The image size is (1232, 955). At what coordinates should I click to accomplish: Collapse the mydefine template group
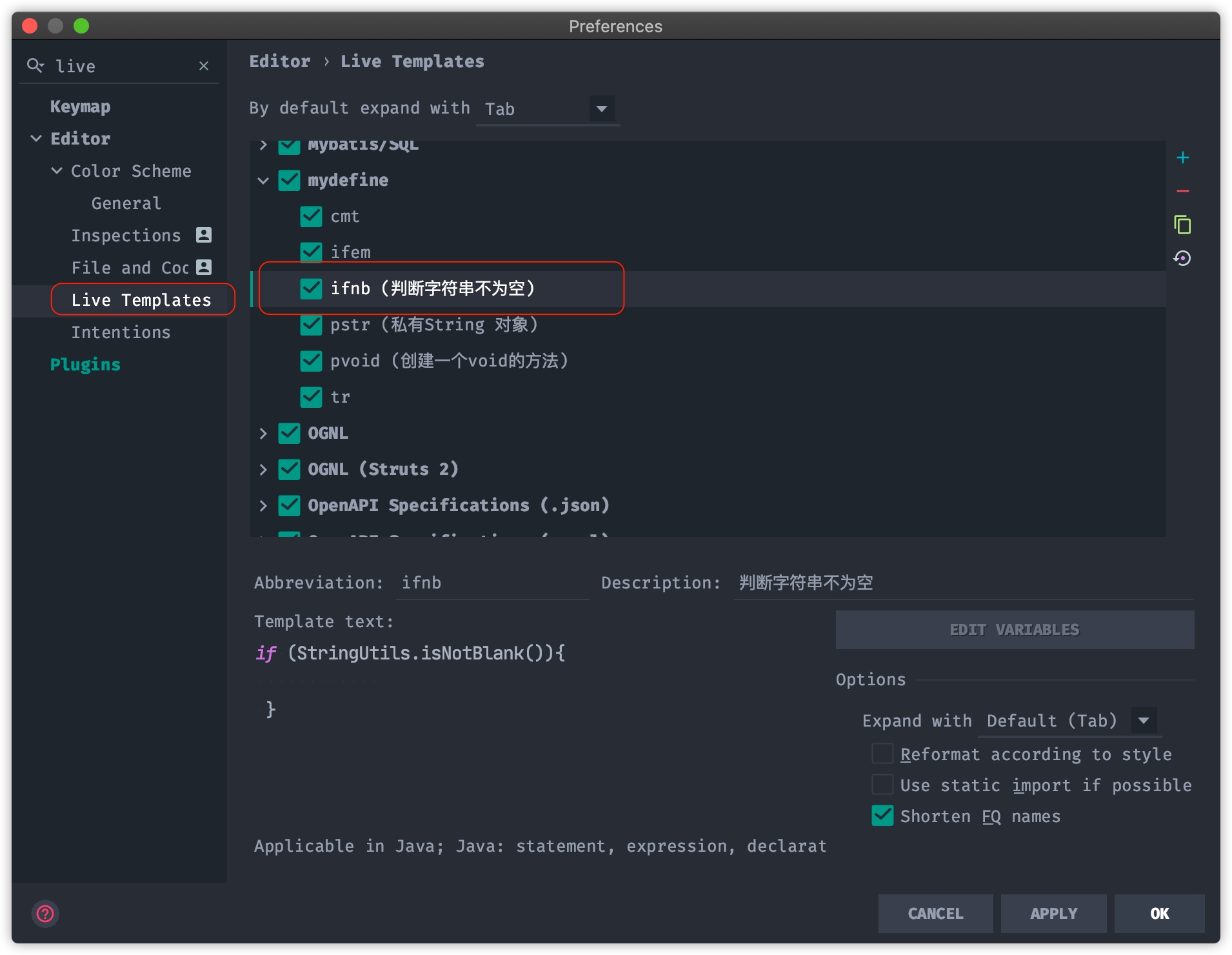(x=263, y=181)
